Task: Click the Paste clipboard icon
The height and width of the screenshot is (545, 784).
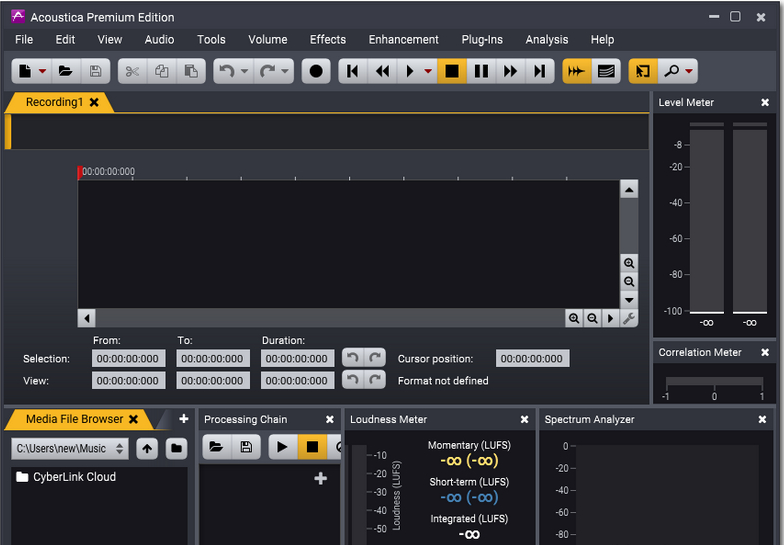Action: click(x=190, y=72)
